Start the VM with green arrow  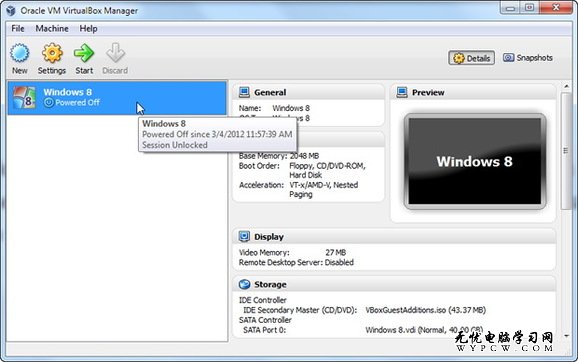click(x=84, y=53)
